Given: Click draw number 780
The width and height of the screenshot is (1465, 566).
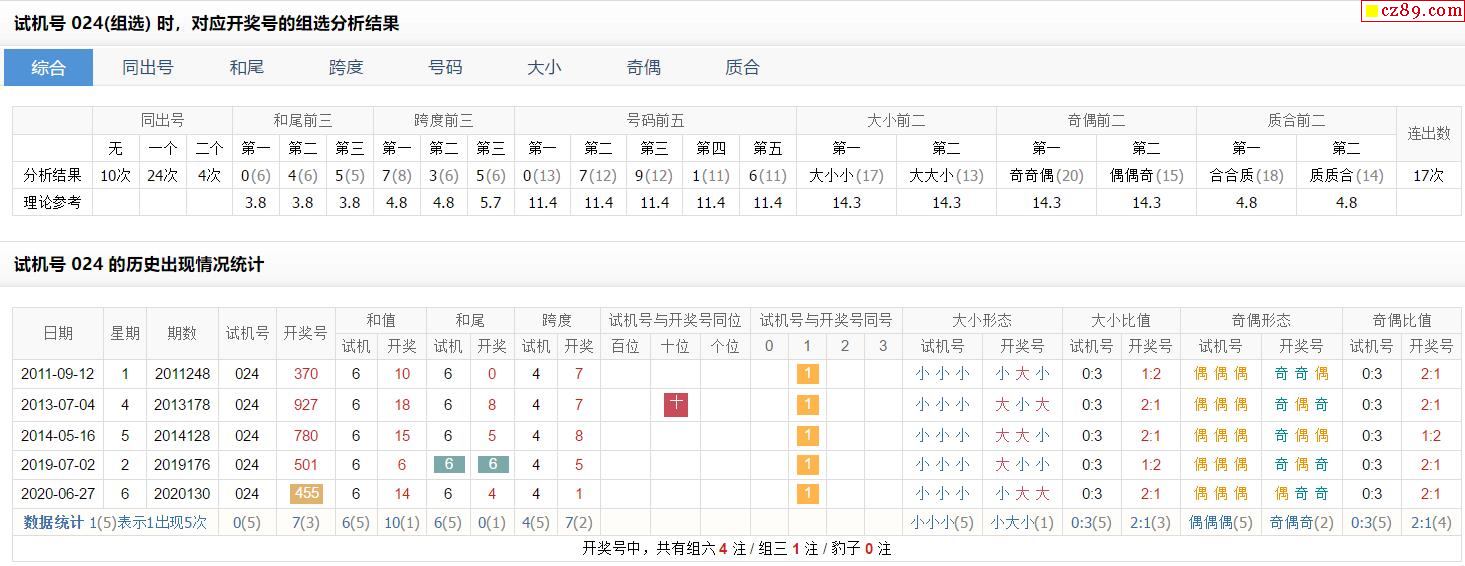Looking at the screenshot, I should coord(306,436).
